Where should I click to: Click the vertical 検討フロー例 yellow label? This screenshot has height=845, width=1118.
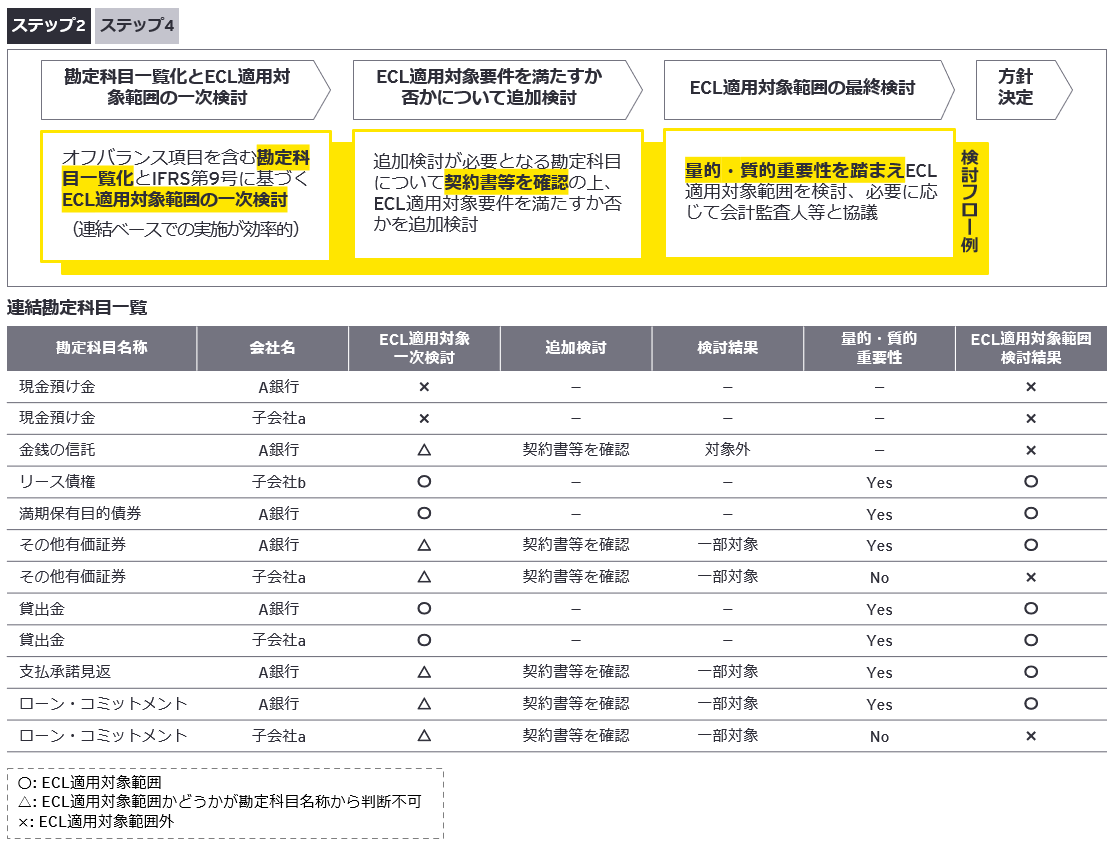tap(969, 201)
